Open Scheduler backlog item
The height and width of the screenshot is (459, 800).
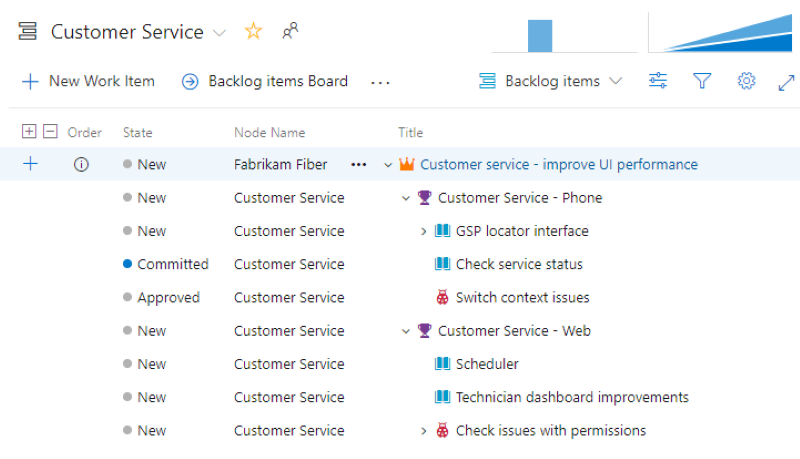click(x=487, y=364)
